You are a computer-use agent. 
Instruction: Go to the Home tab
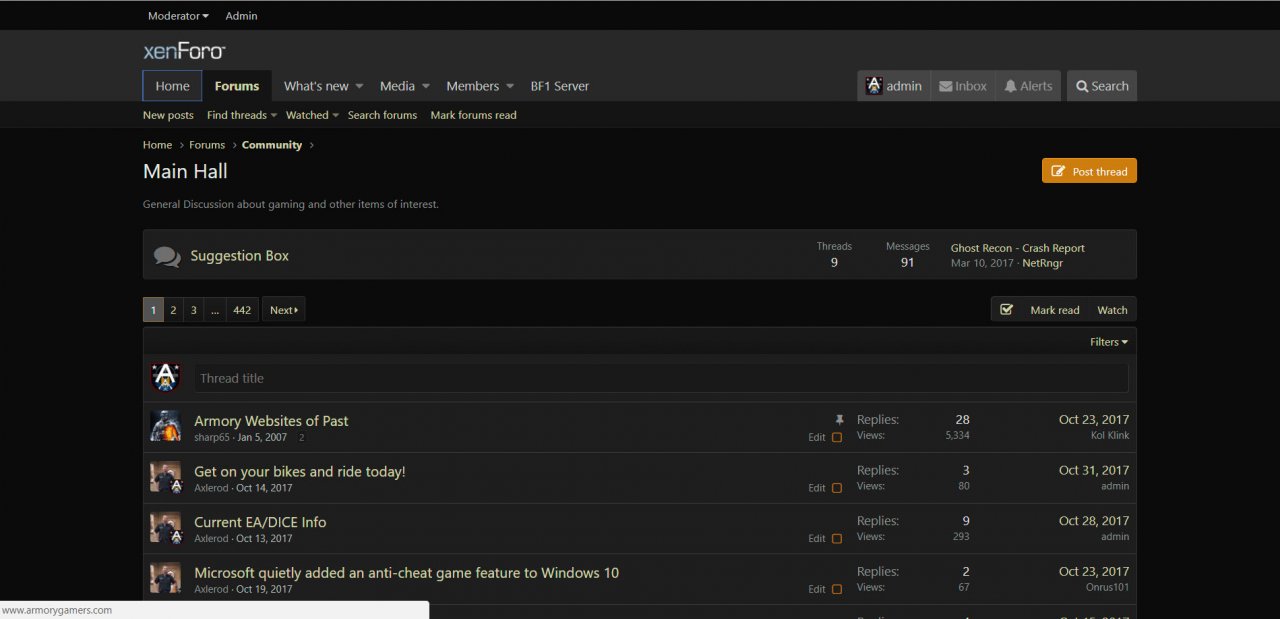172,86
